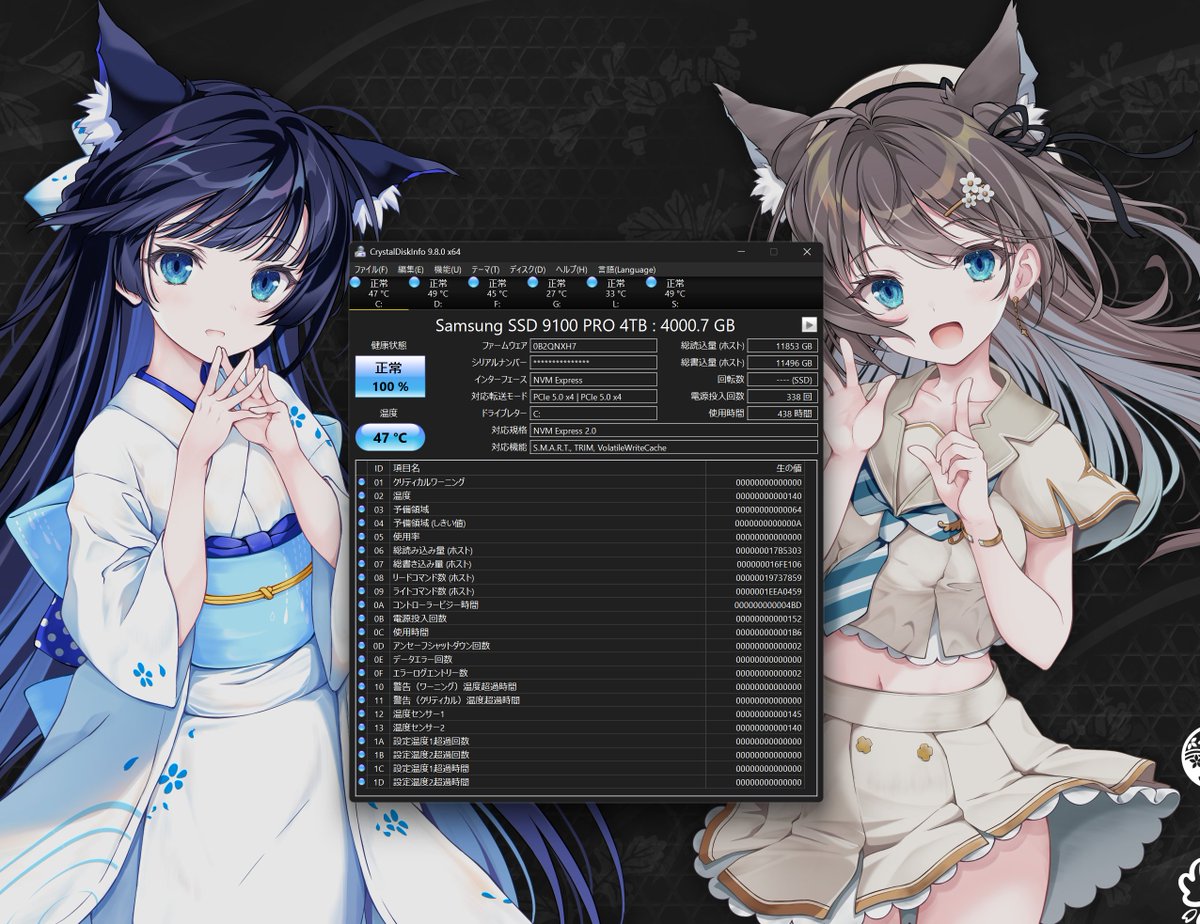Click the blue dot beside 01 クリティカルワーニング
Viewport: 1200px width, 924px height.
(360, 479)
